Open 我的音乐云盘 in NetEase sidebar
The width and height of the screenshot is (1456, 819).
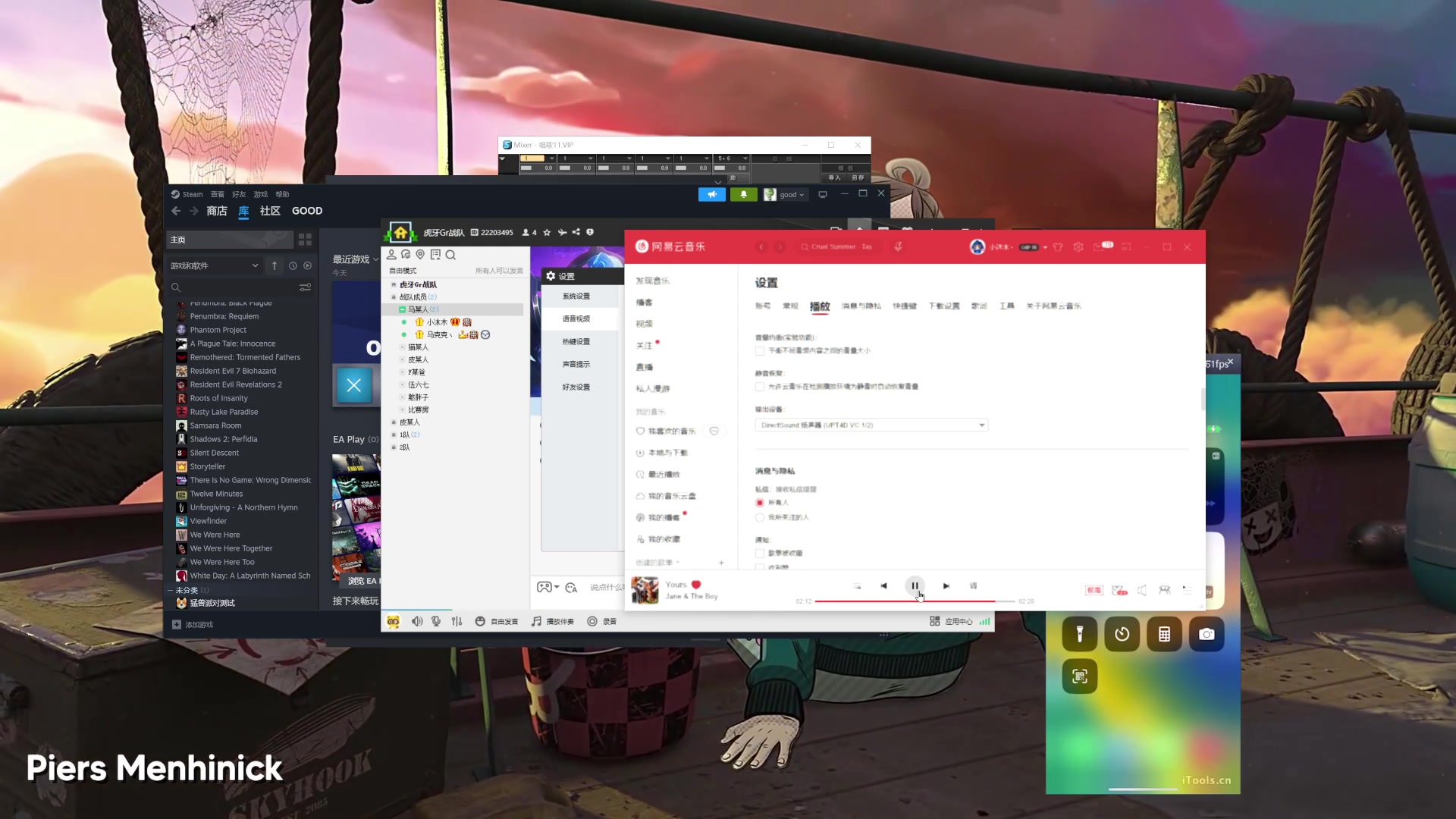coord(672,495)
